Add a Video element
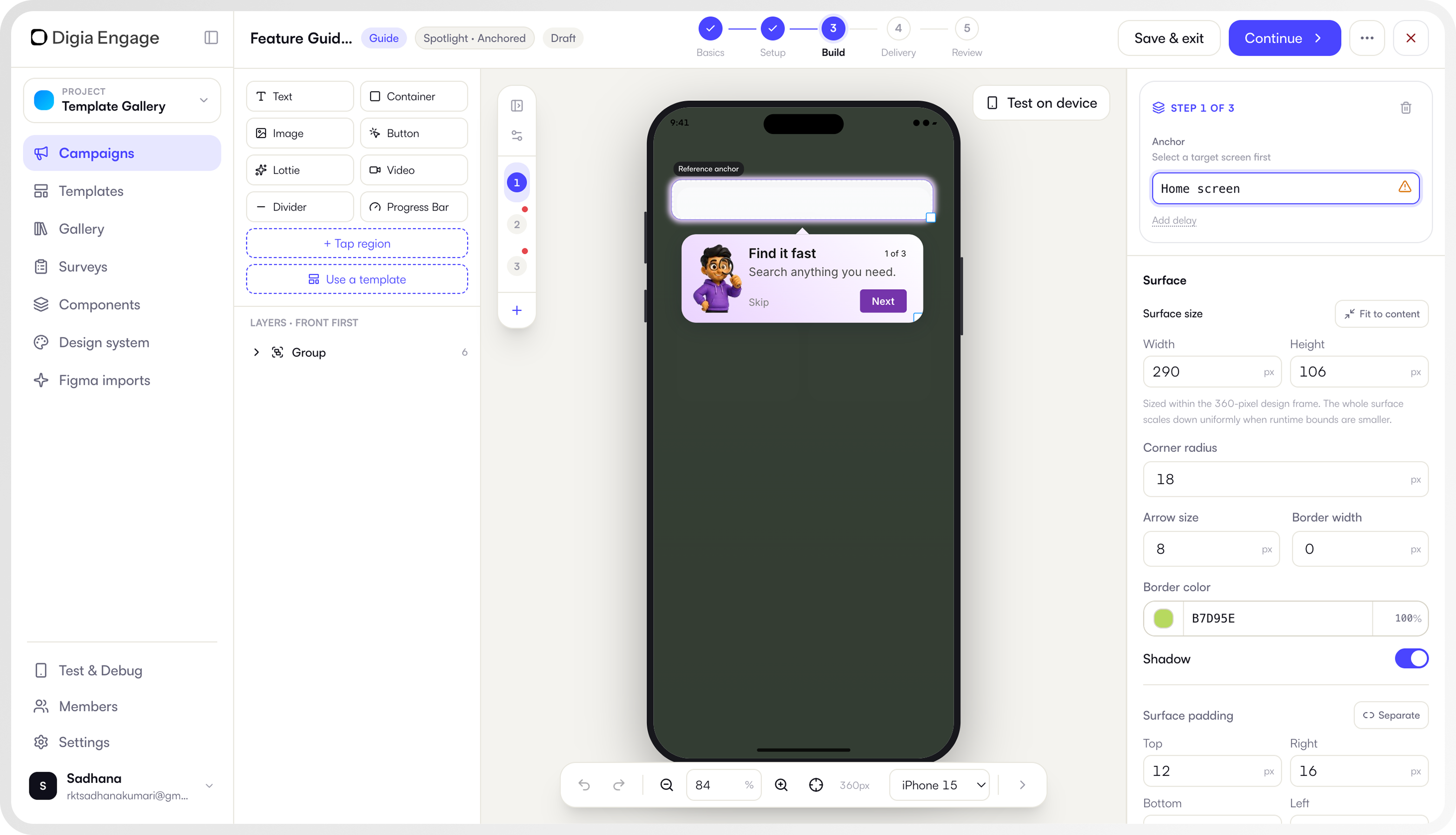The height and width of the screenshot is (835, 1456). click(414, 170)
